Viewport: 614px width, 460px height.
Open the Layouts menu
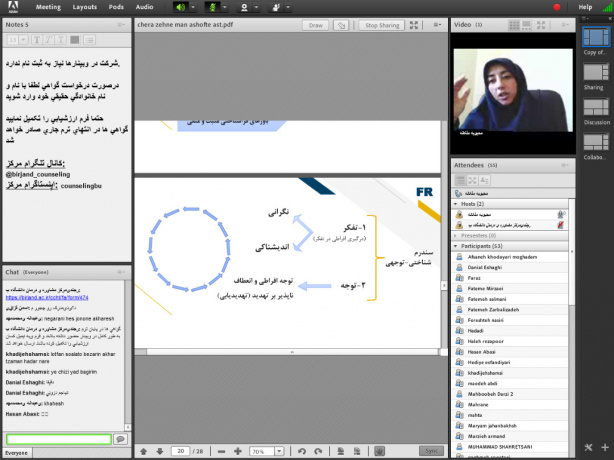coord(85,7)
